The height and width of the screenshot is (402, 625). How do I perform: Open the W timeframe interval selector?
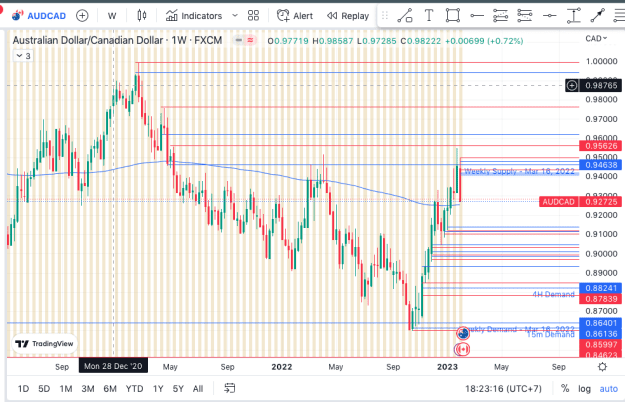tap(112, 16)
